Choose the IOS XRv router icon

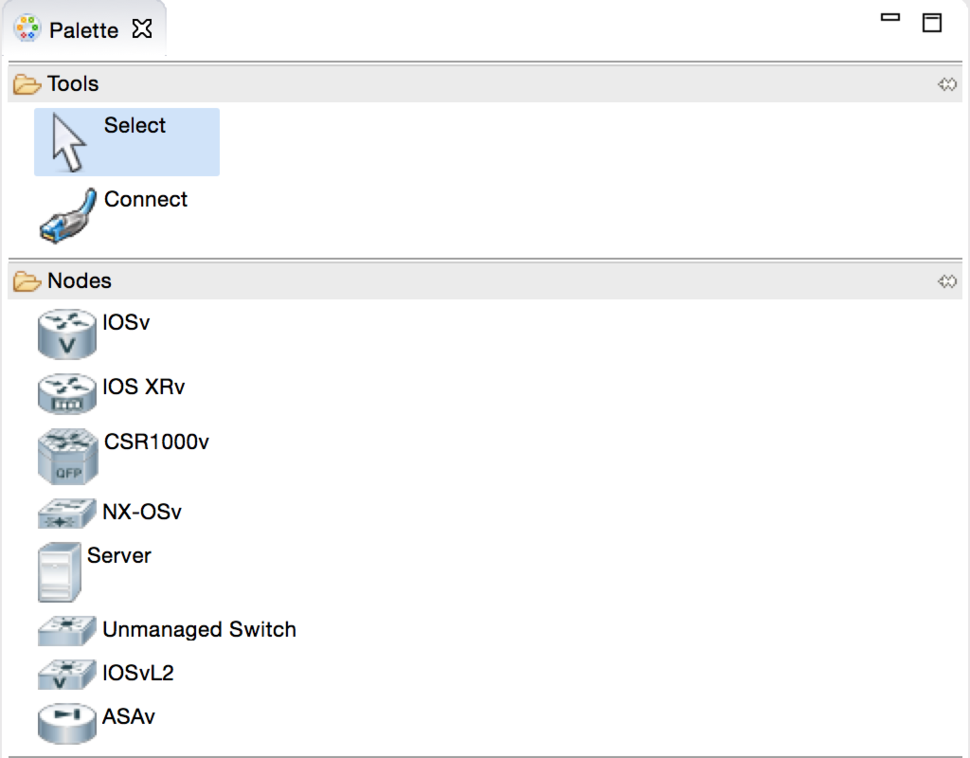[67, 394]
